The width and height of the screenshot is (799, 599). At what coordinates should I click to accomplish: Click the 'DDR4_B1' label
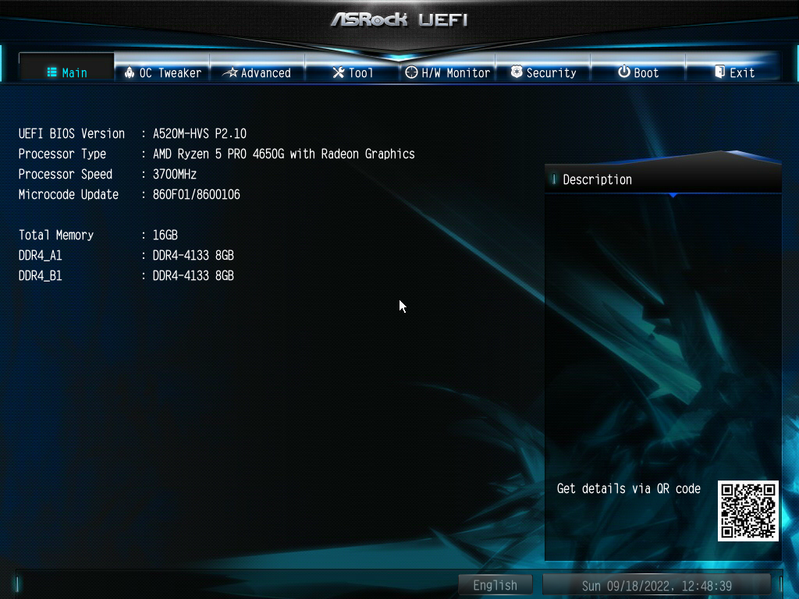point(40,276)
